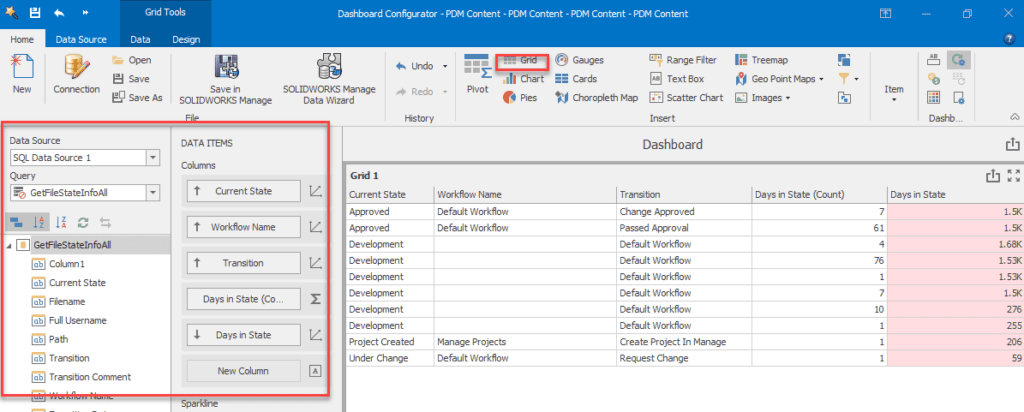Viewport: 1024px width, 412px height.
Task: Collapse the GetFileStateInfoAll tree node
Action: (9, 245)
